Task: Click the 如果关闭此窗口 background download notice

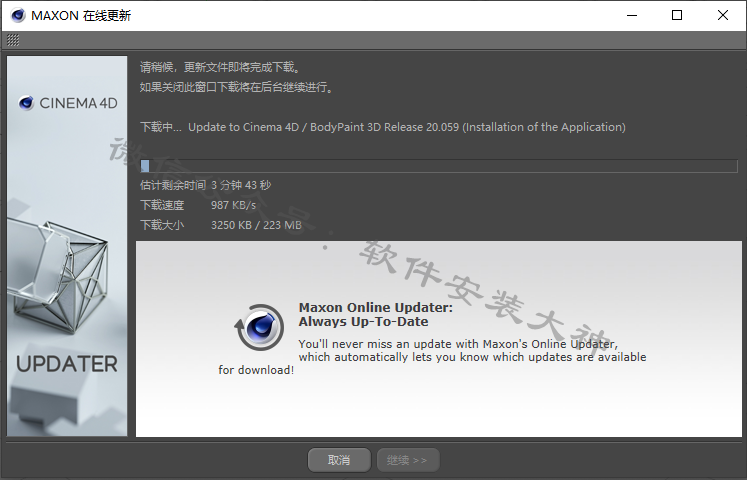Action: pos(237,87)
